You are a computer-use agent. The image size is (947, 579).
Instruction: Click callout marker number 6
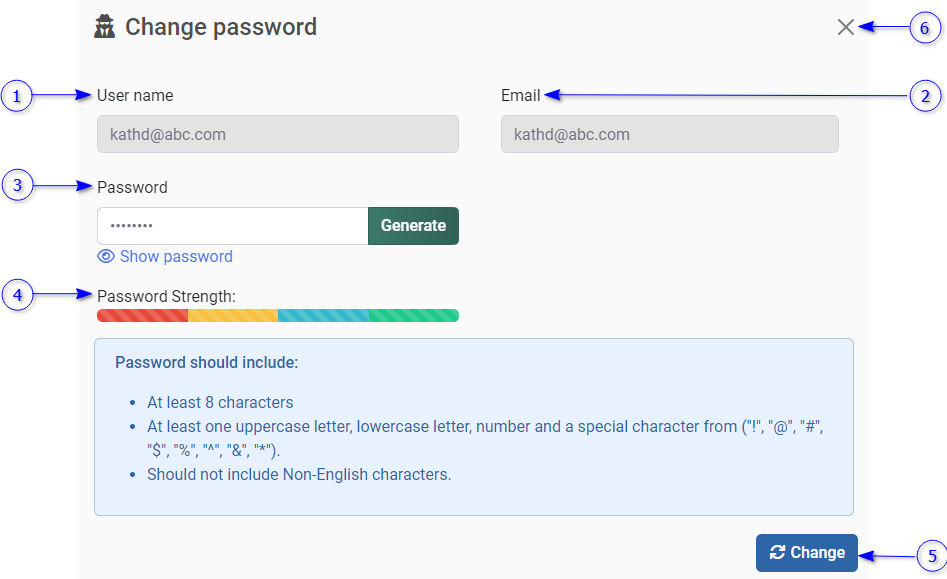(925, 28)
